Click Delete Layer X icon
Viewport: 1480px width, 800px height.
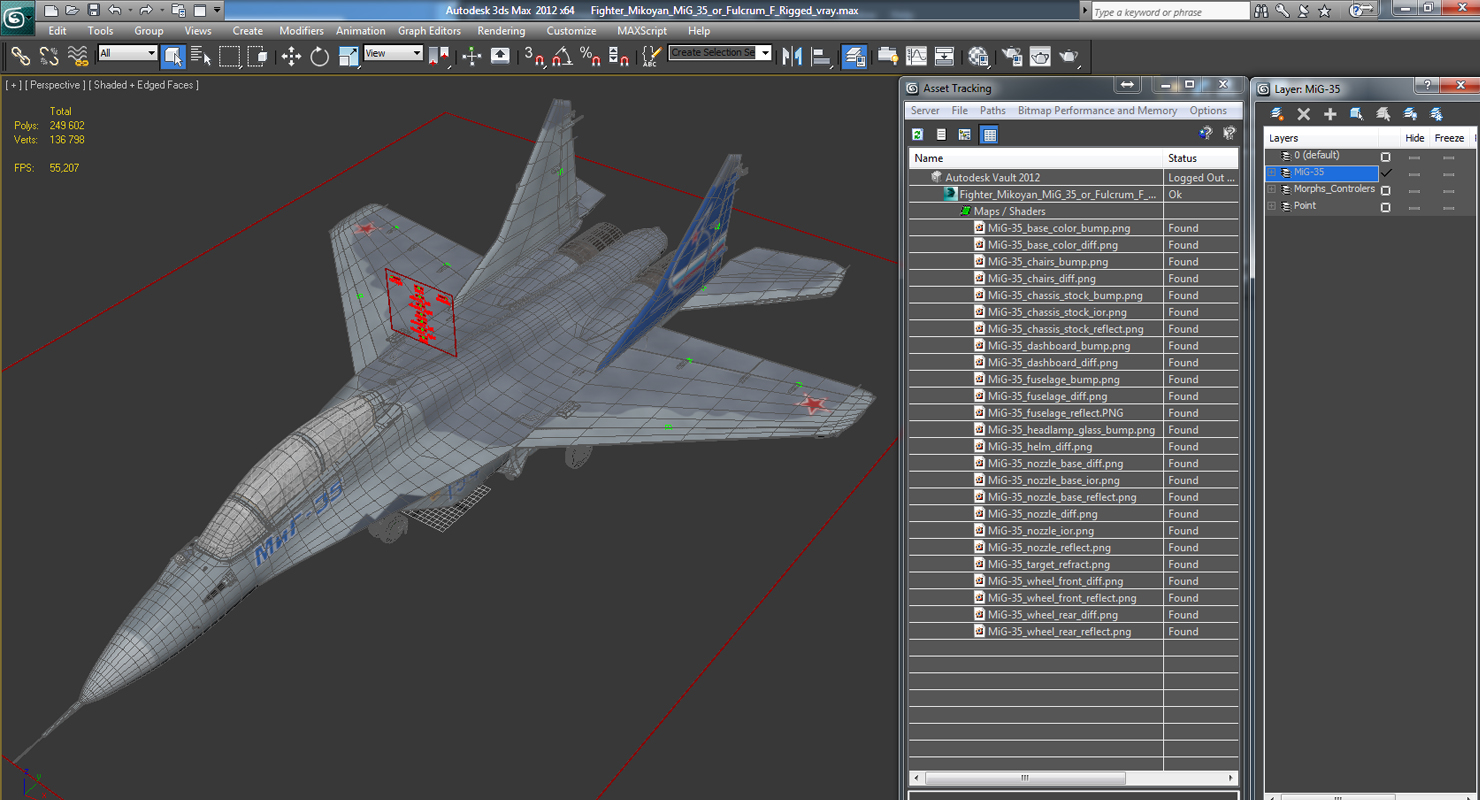pyautogui.click(x=1303, y=114)
